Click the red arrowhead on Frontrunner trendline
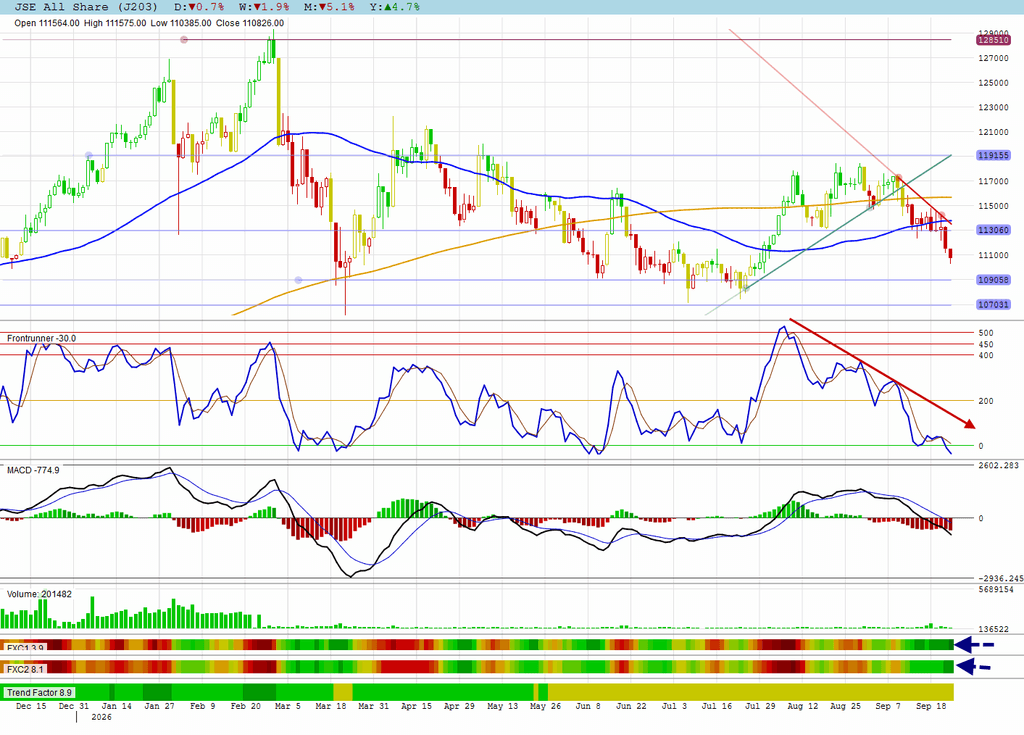 point(968,424)
